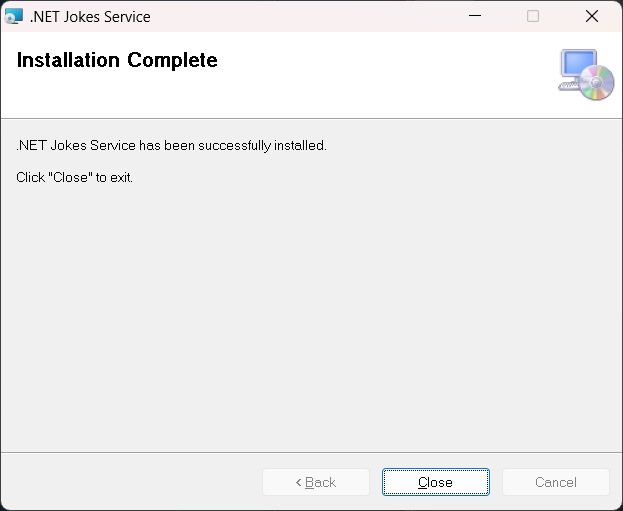Click the rainbow CD disc in the header
Viewport: 623px width, 511px height.
tap(596, 83)
